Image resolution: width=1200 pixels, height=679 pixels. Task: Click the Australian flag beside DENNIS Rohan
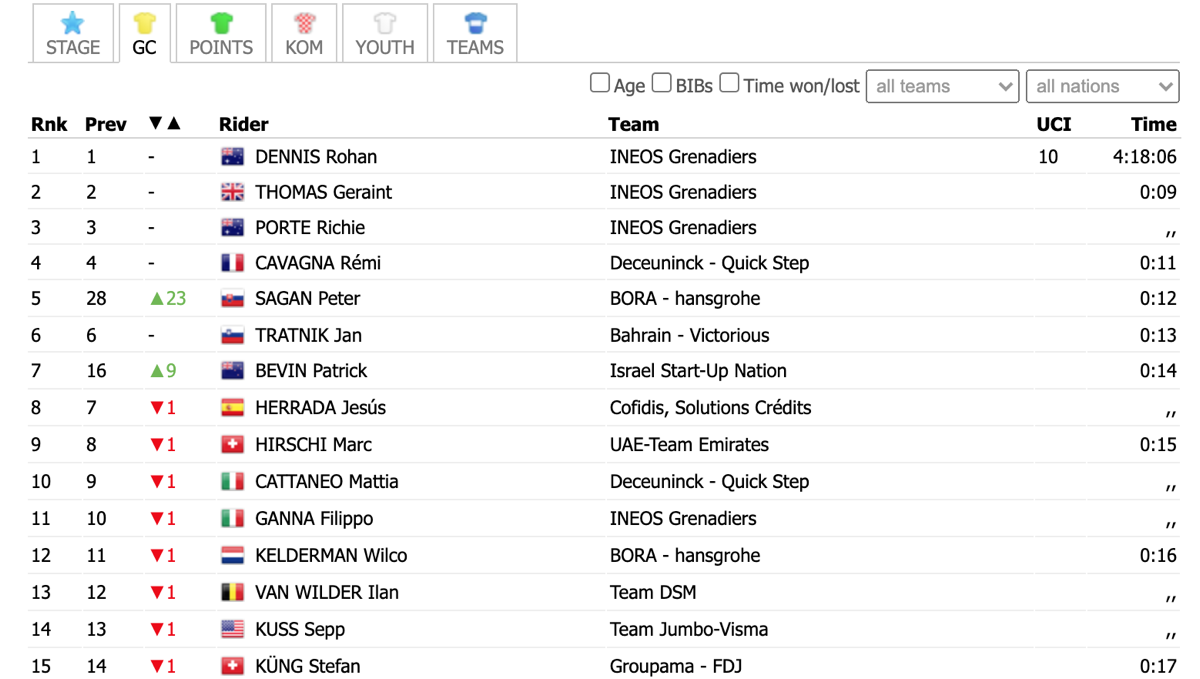click(x=232, y=157)
